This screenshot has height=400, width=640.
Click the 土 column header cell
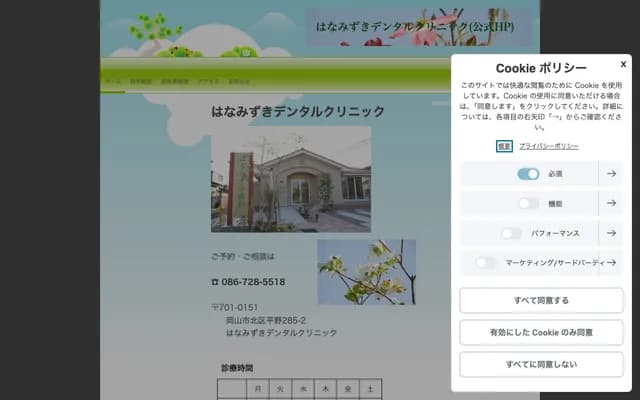(x=370, y=389)
